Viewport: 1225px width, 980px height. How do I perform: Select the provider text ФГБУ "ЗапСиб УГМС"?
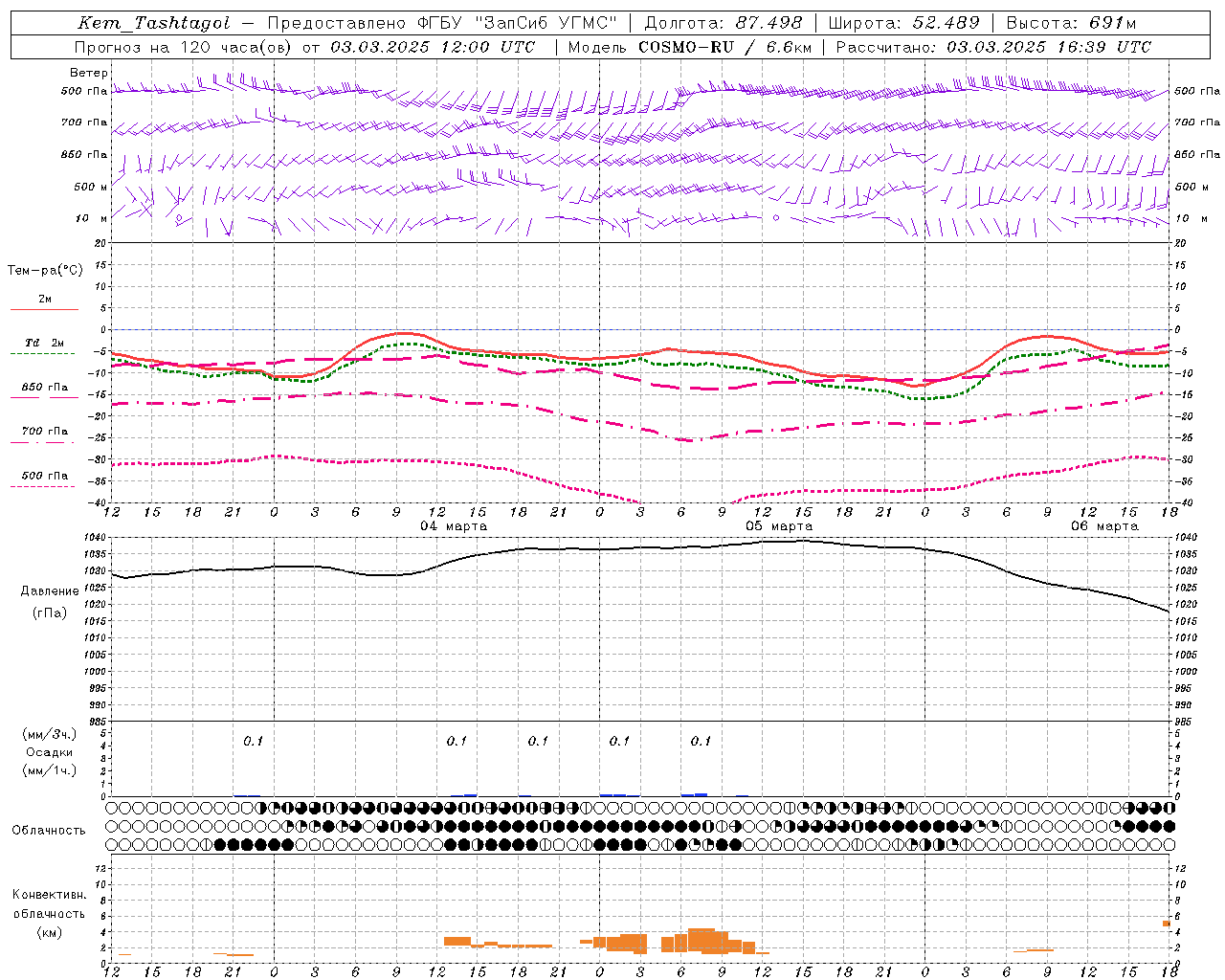pos(518,23)
